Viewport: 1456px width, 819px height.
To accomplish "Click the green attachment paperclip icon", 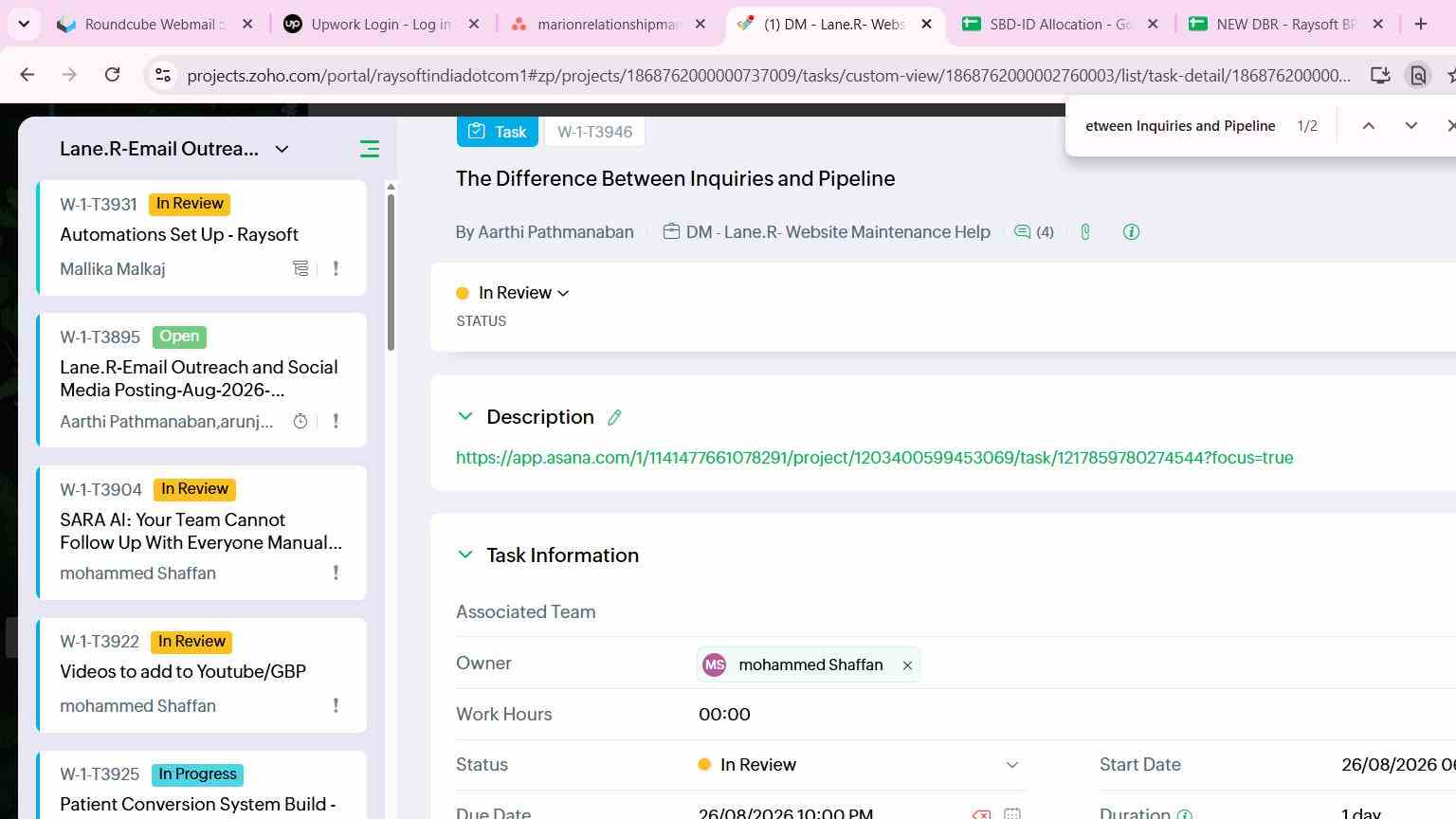I will point(1085,232).
